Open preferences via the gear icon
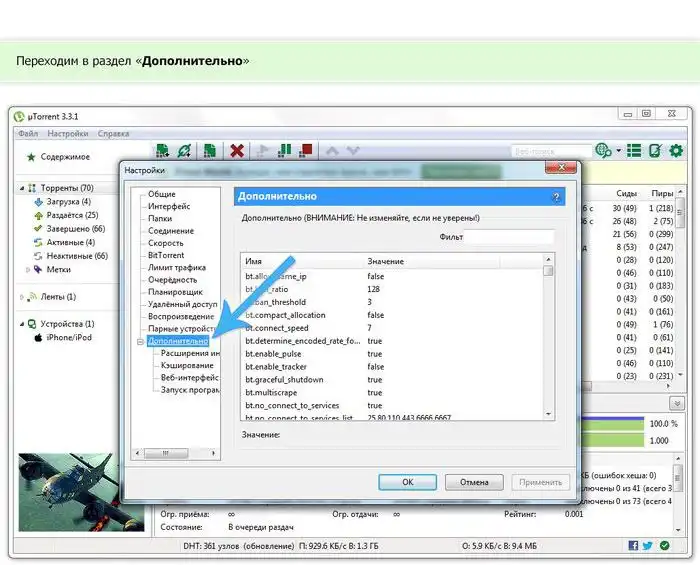The height and width of the screenshot is (565, 700). tap(676, 151)
